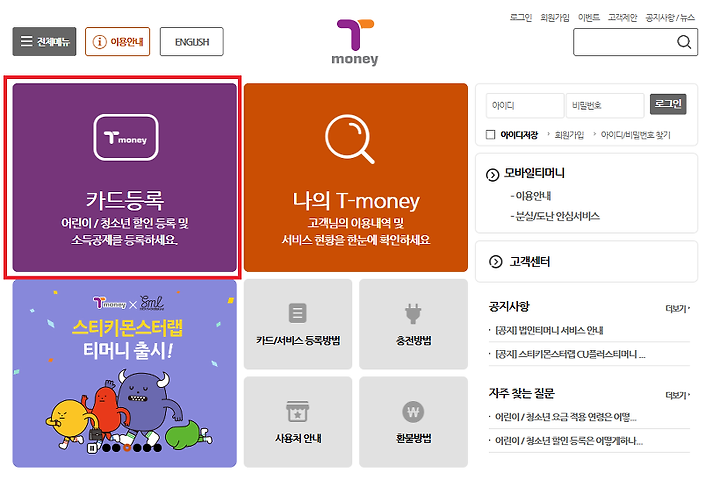The height and width of the screenshot is (487, 720).
Task: Open 카드/서비스 등록방법 document icon tile
Action: coord(298,324)
